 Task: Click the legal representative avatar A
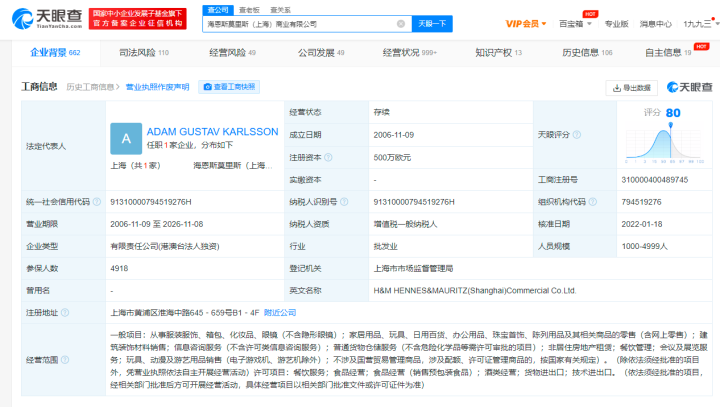point(126,139)
